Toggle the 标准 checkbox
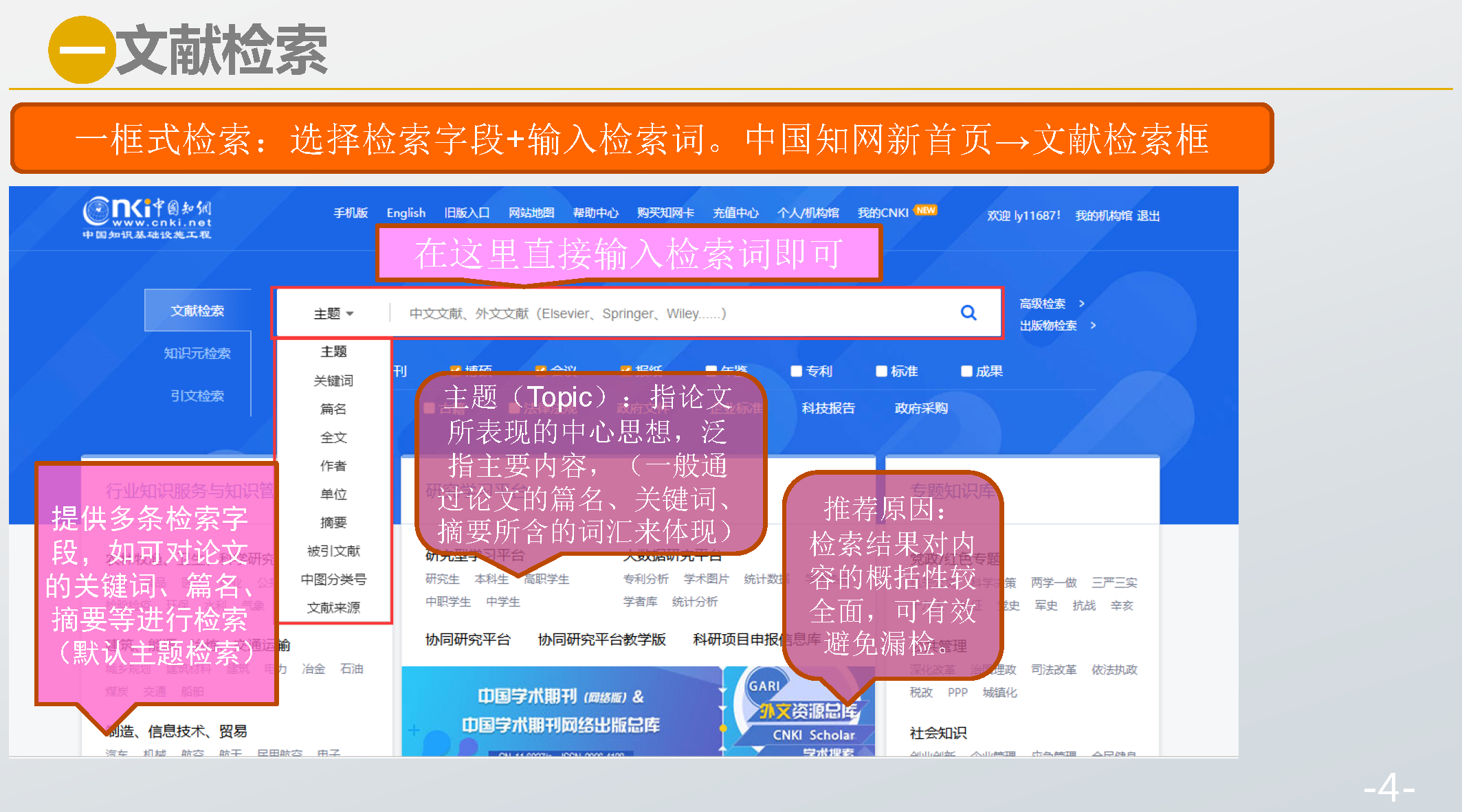Viewport: 1462px width, 812px height. click(881, 371)
